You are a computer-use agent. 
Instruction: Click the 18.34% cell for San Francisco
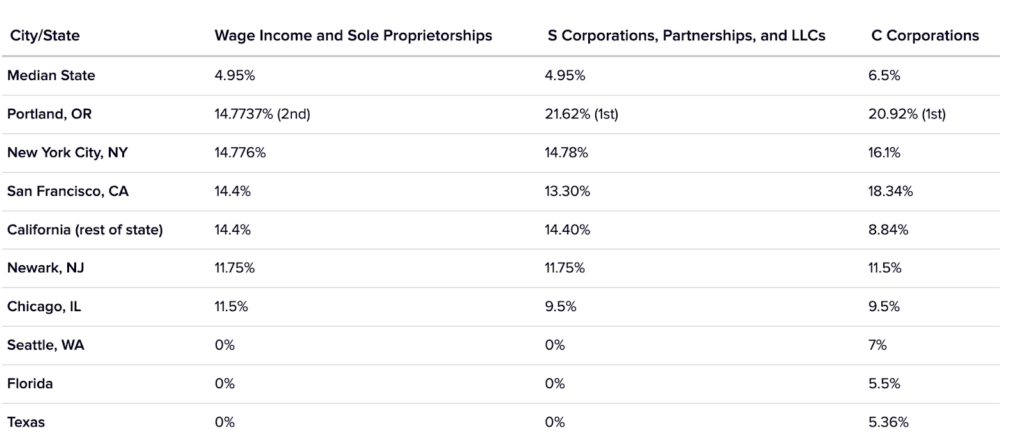(893, 191)
